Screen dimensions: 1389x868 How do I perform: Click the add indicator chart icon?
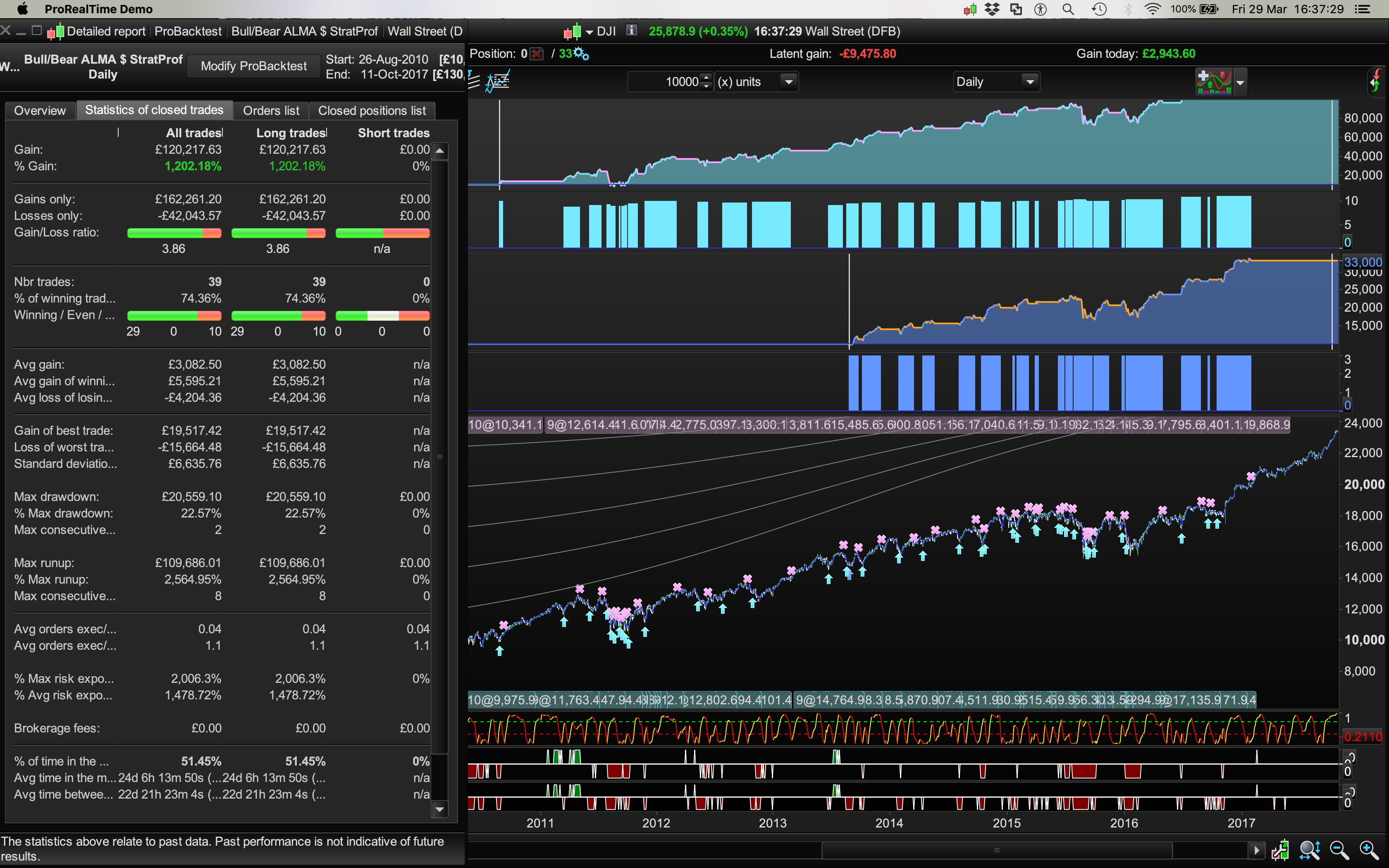click(1213, 82)
